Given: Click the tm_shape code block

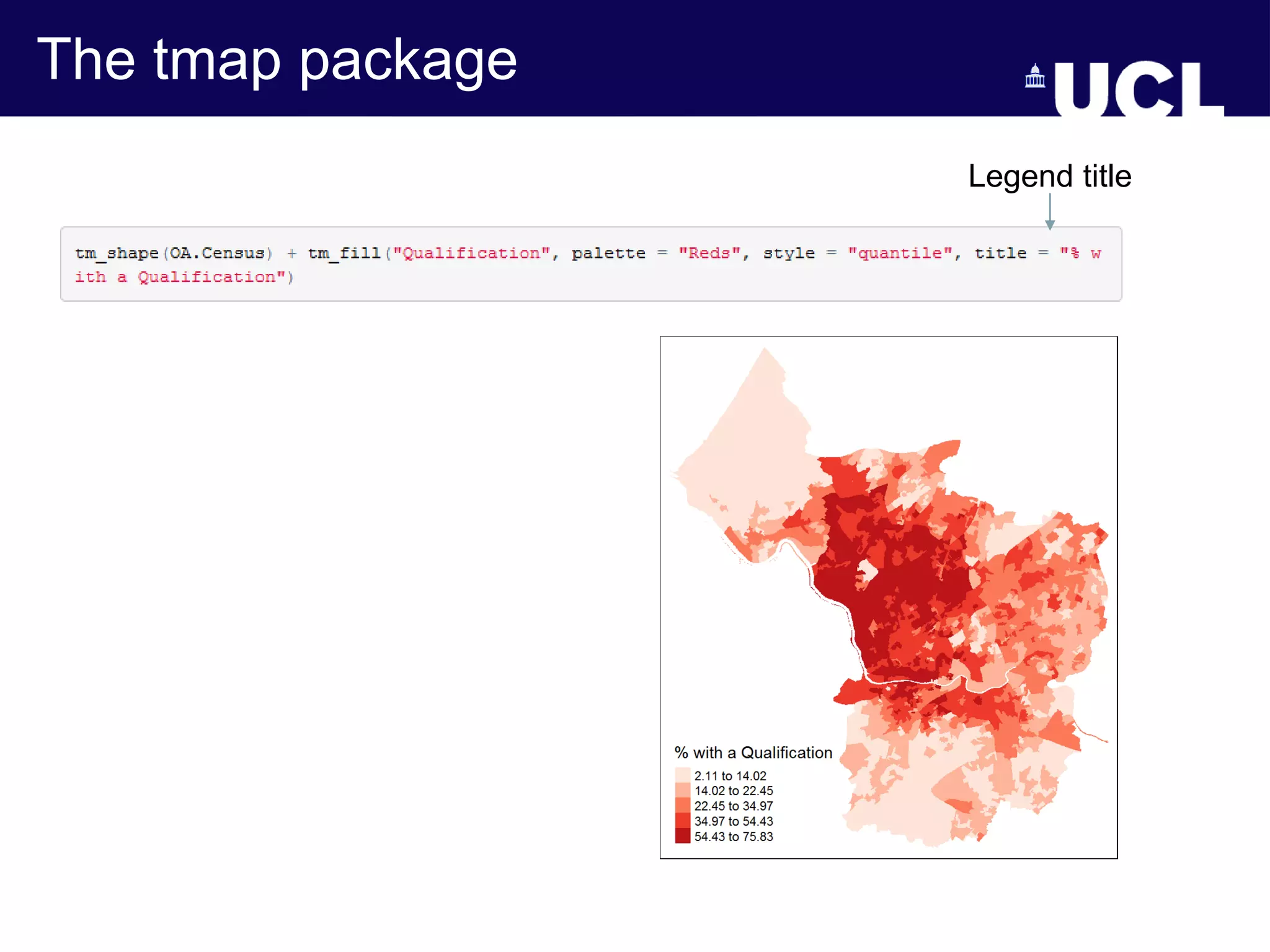Looking at the screenshot, I should 591,264.
